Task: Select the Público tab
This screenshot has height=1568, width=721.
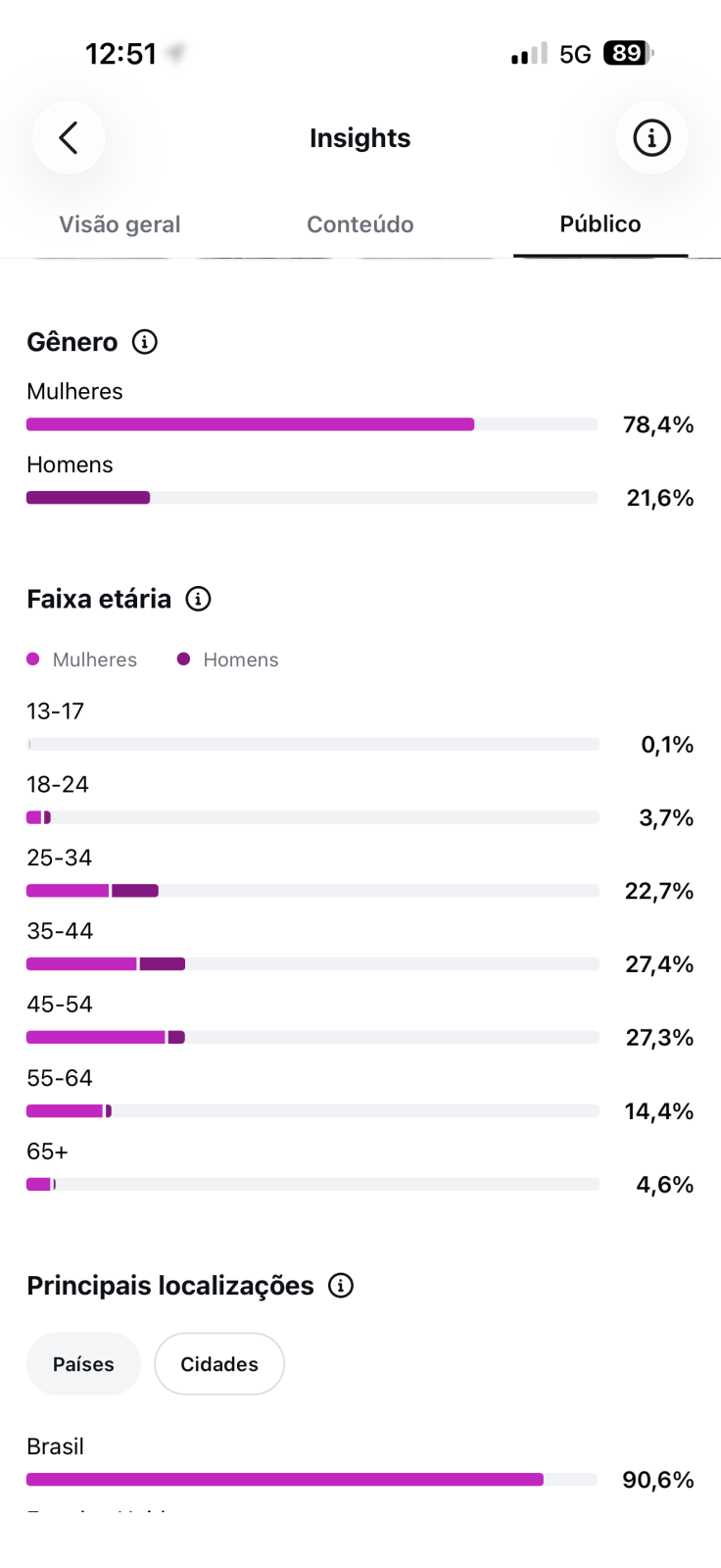Action: pos(601,224)
